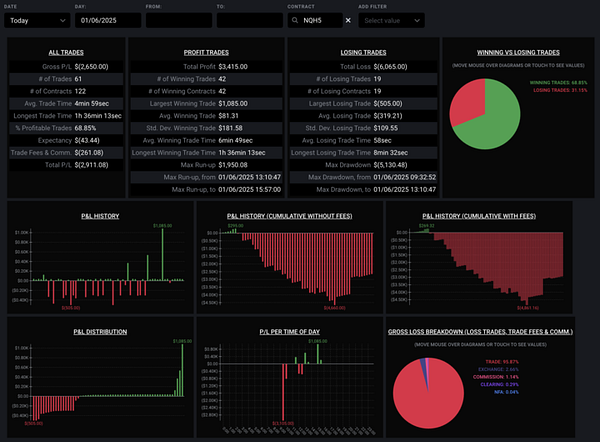The height and width of the screenshot is (442, 600).
Task: Click the P&L History (Cumulative With Fees) title
Action: coord(479,216)
